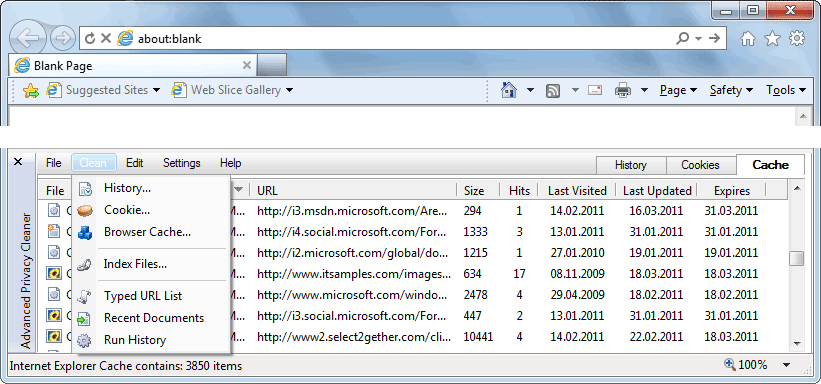The image size is (821, 384).
Task: Open the Settings menu
Action: (182, 163)
